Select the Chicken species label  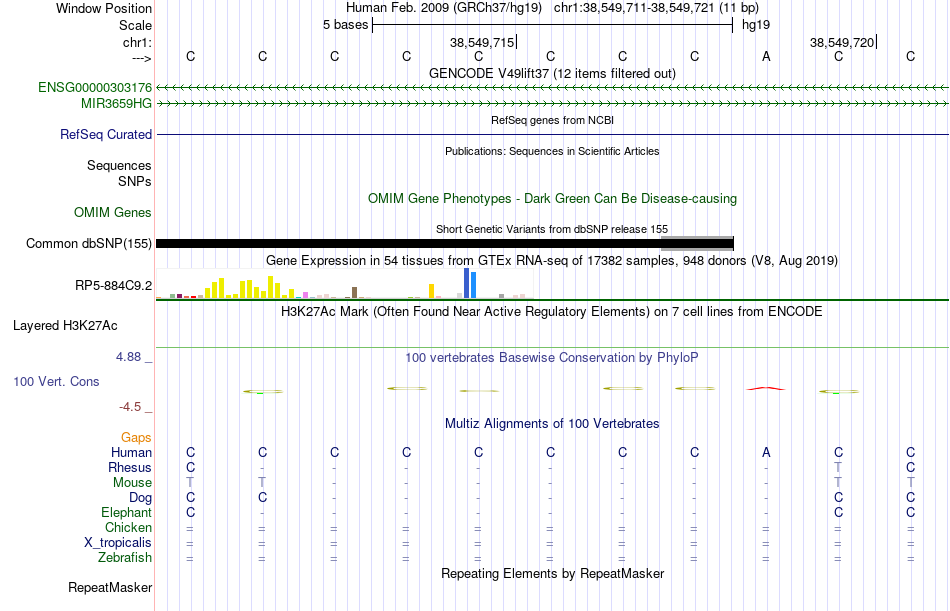click(128, 527)
